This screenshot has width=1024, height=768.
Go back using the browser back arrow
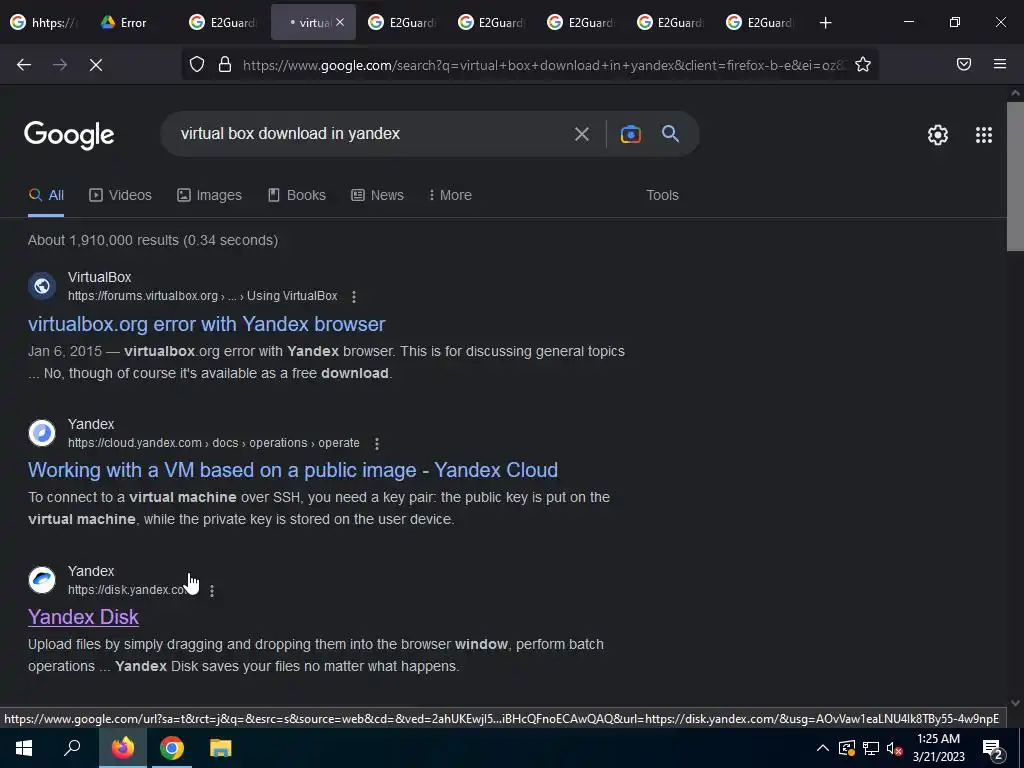(24, 65)
